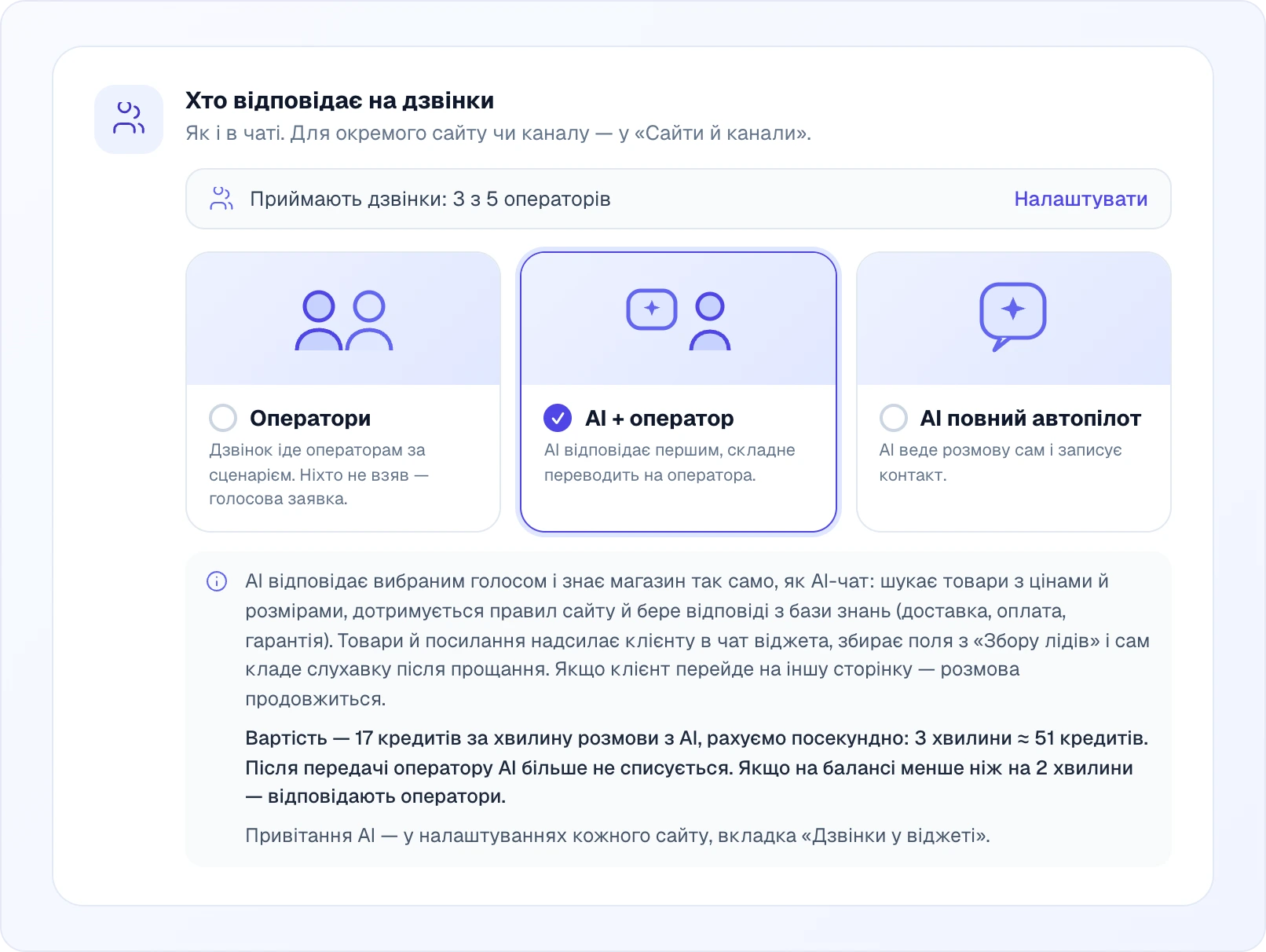Click the AI + оператор card title
Viewport: 1266px width, 952px height.
coord(660,418)
